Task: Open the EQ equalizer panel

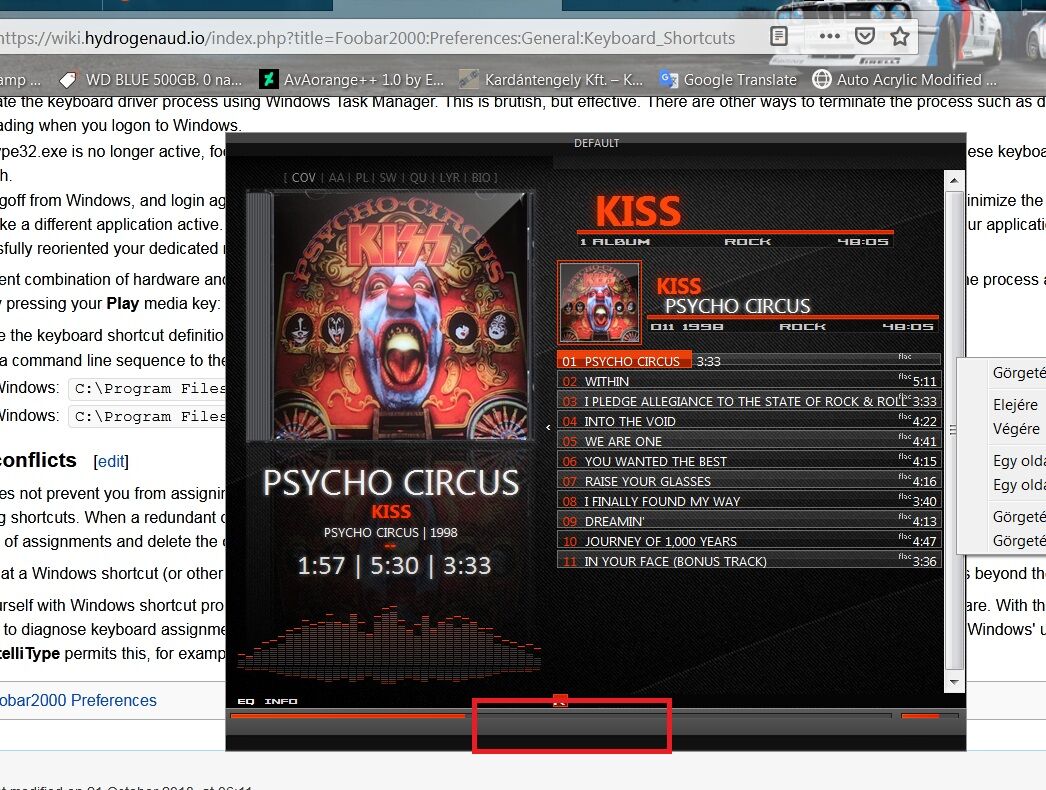Action: tap(245, 701)
